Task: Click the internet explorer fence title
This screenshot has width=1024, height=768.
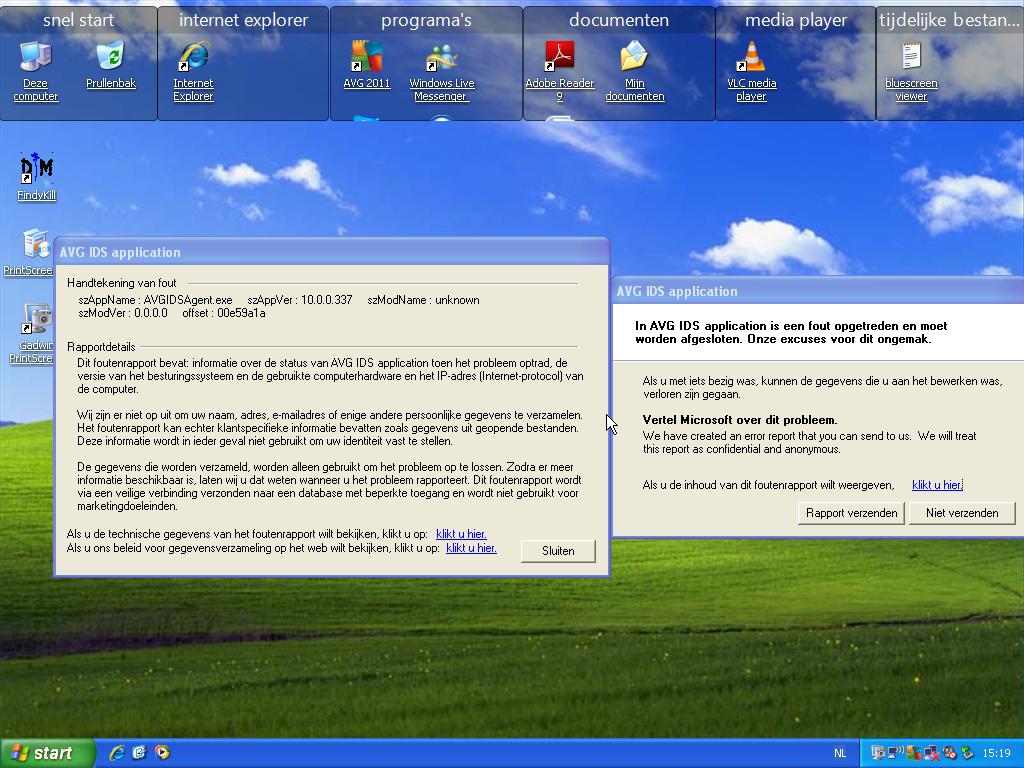Action: (x=243, y=20)
